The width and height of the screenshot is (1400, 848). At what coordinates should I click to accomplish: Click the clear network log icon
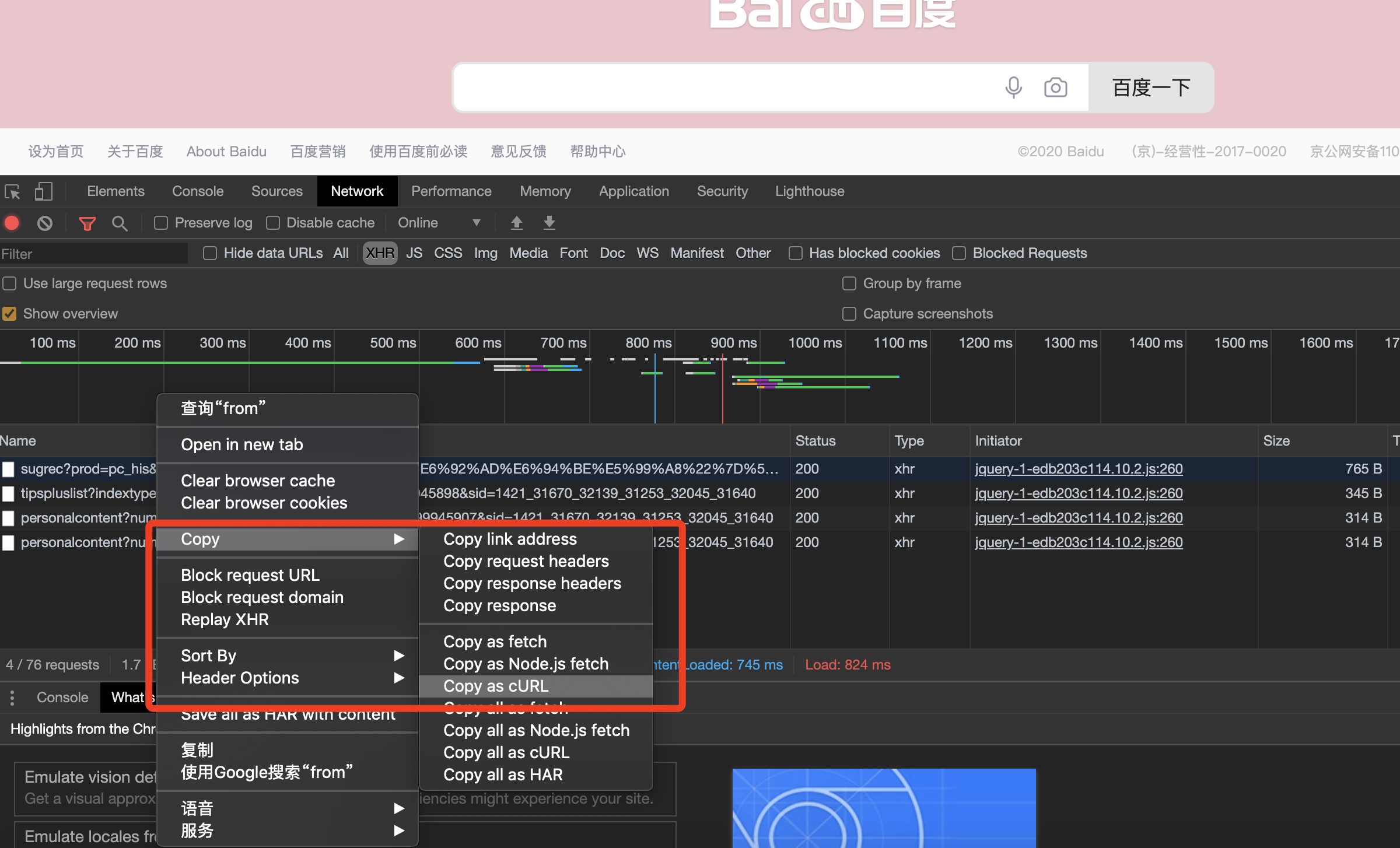pyautogui.click(x=45, y=223)
